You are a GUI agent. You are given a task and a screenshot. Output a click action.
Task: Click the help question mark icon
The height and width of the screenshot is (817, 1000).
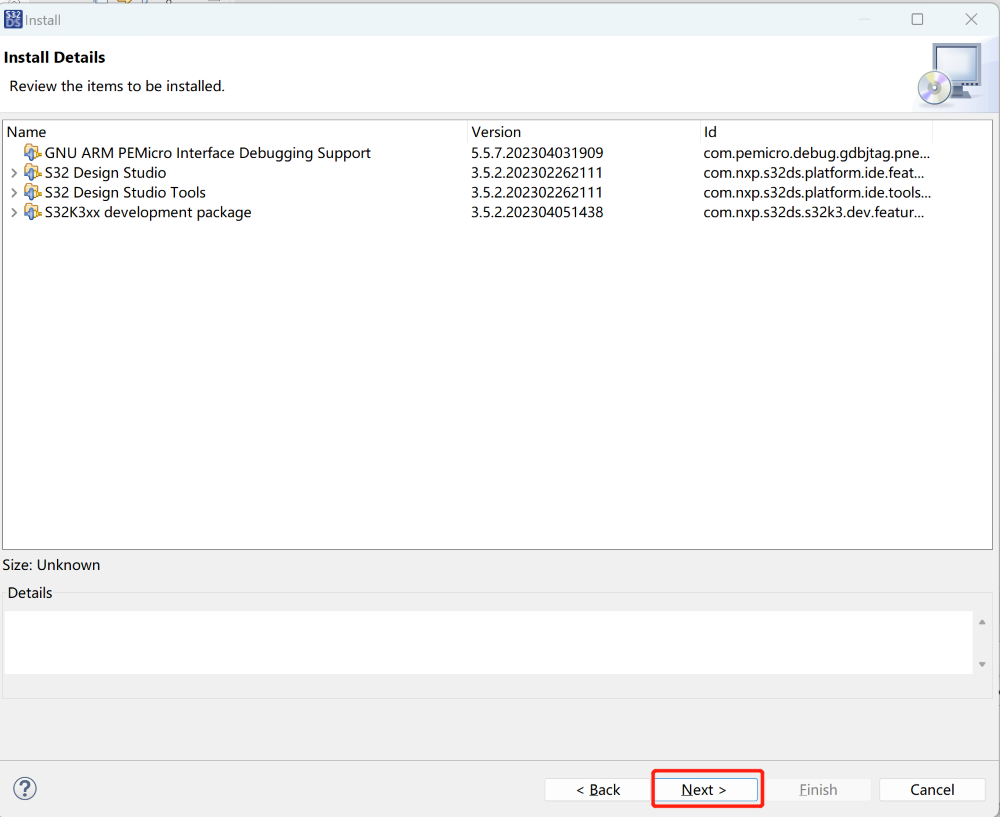point(25,788)
